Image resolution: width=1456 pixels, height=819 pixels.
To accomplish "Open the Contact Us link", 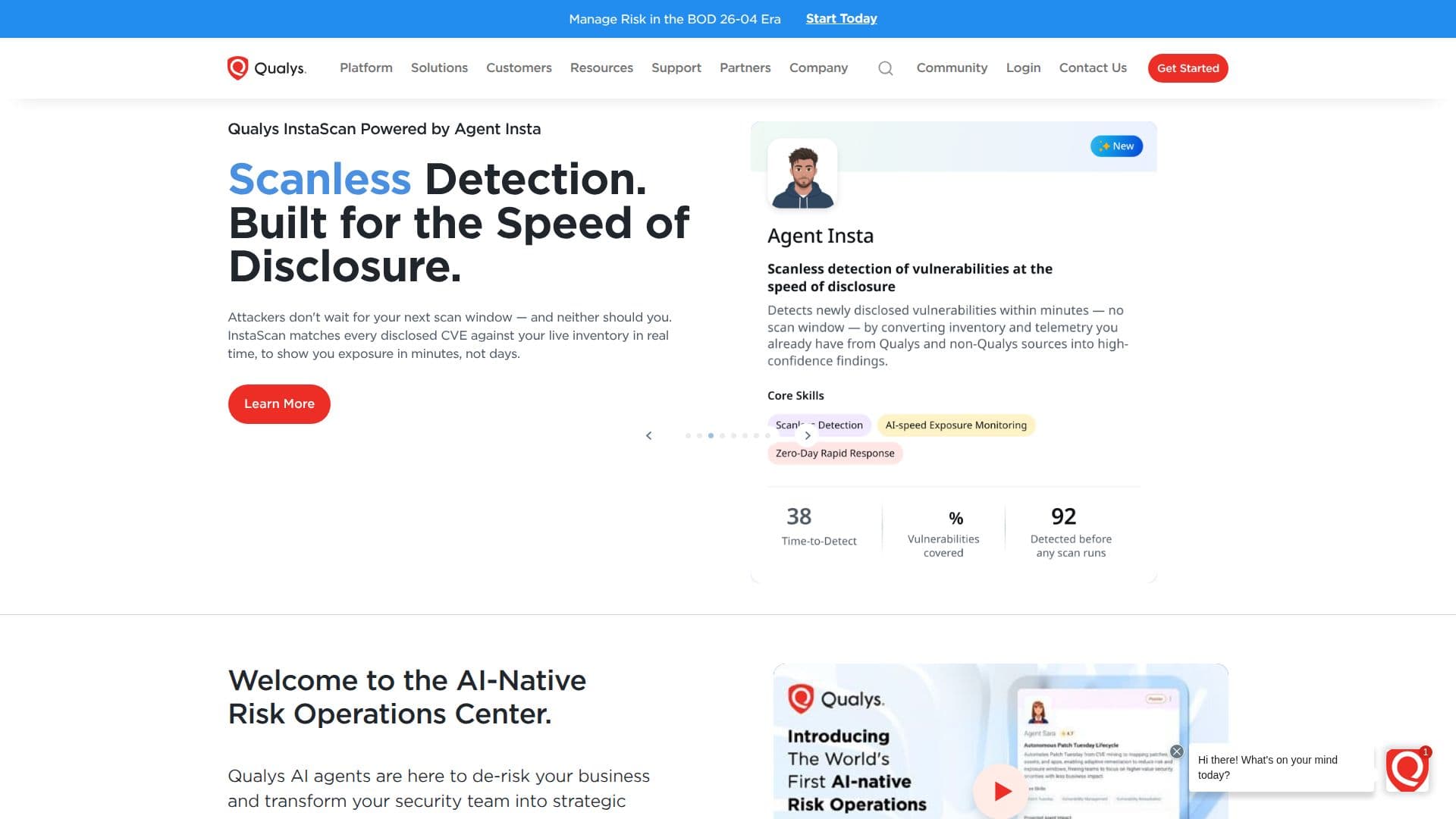I will [x=1093, y=67].
